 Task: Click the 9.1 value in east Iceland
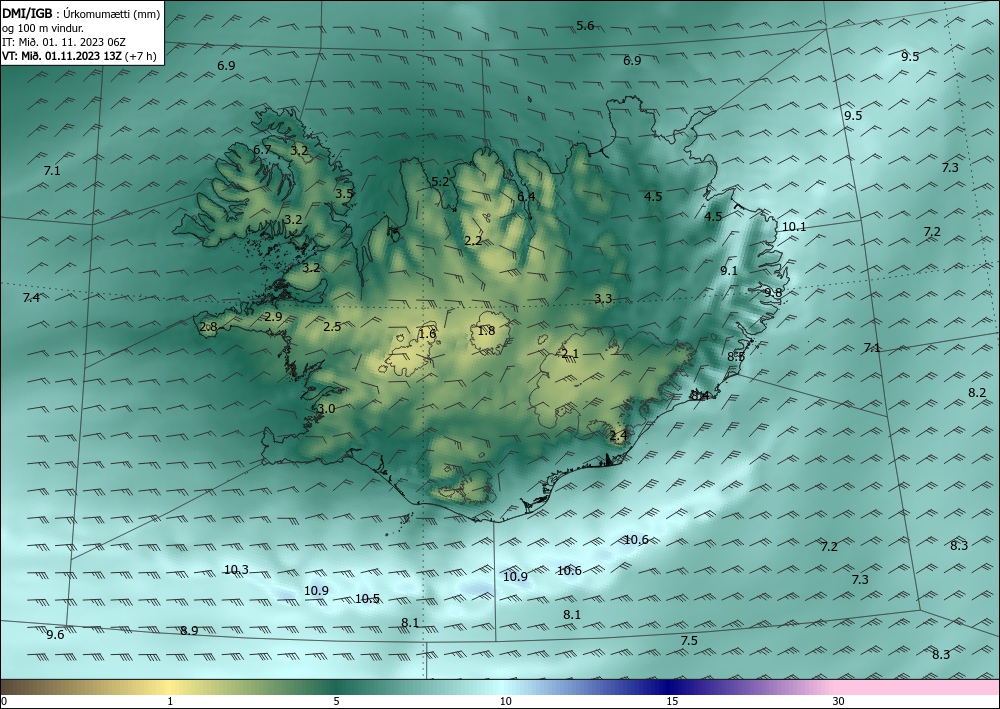[729, 270]
